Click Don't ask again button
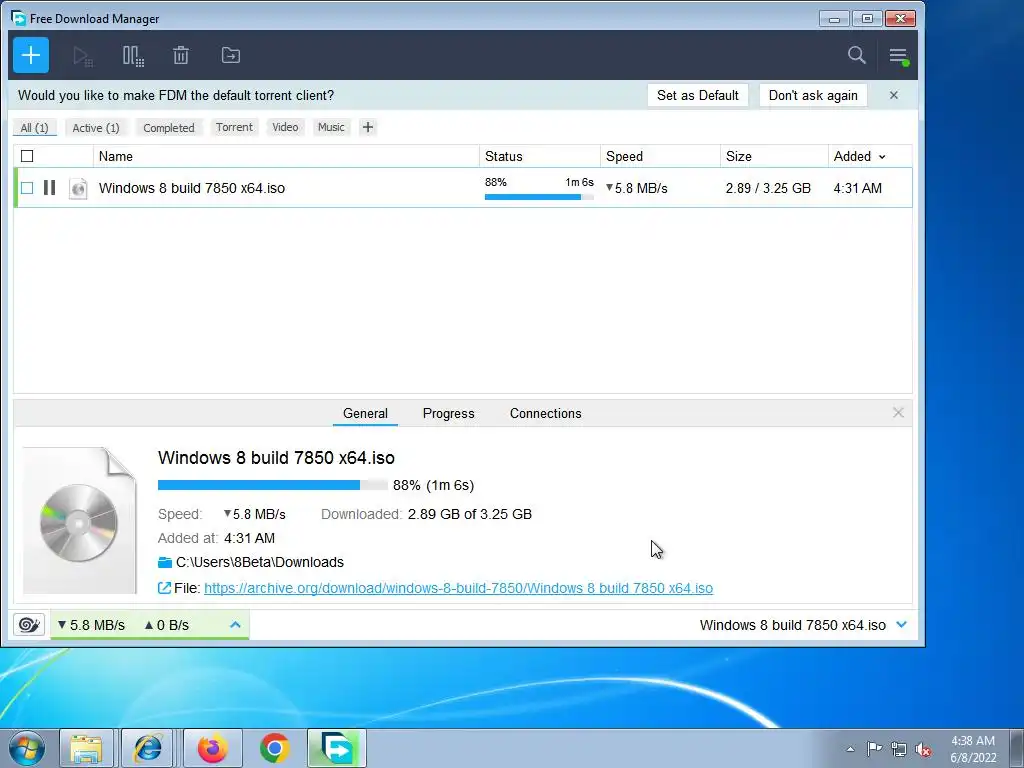1024x768 pixels. [x=812, y=95]
